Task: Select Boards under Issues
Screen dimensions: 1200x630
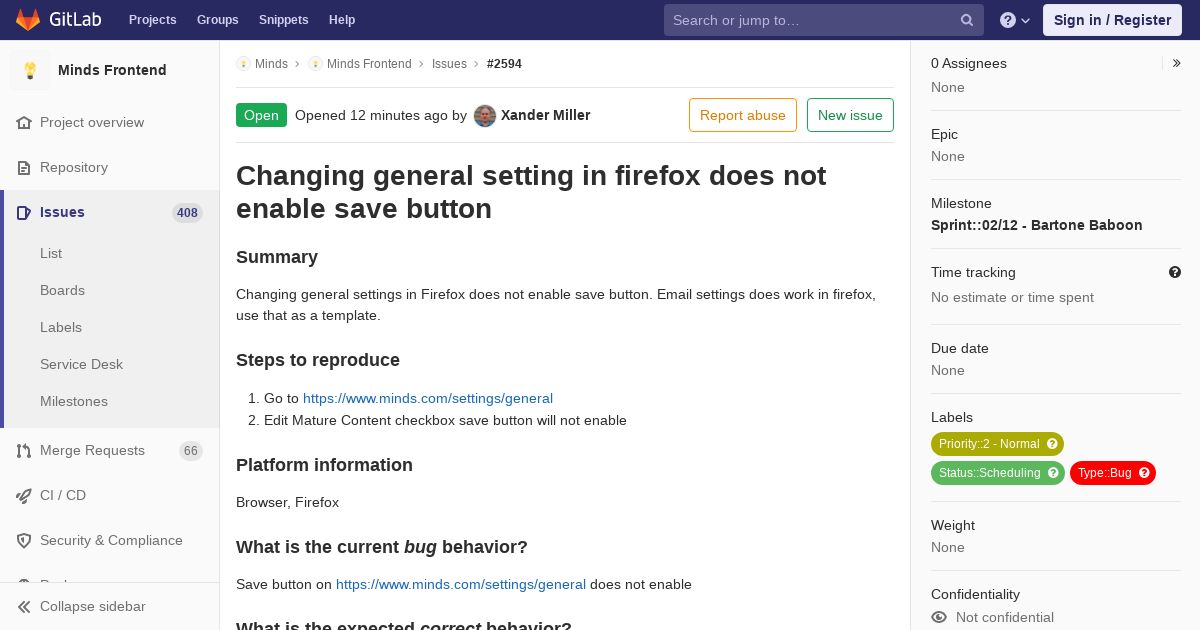Action: click(x=62, y=290)
